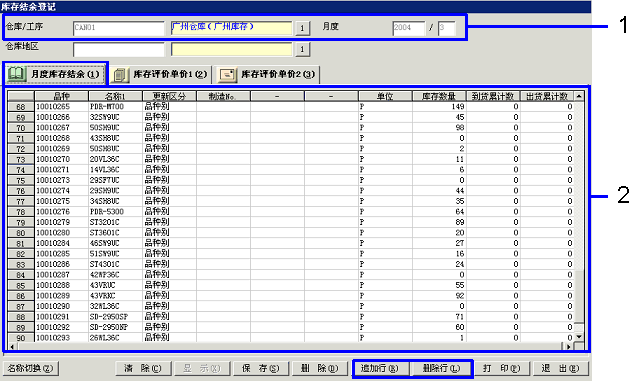Click the 单位 column header
This screenshot has height=381, width=630.
click(x=385, y=96)
